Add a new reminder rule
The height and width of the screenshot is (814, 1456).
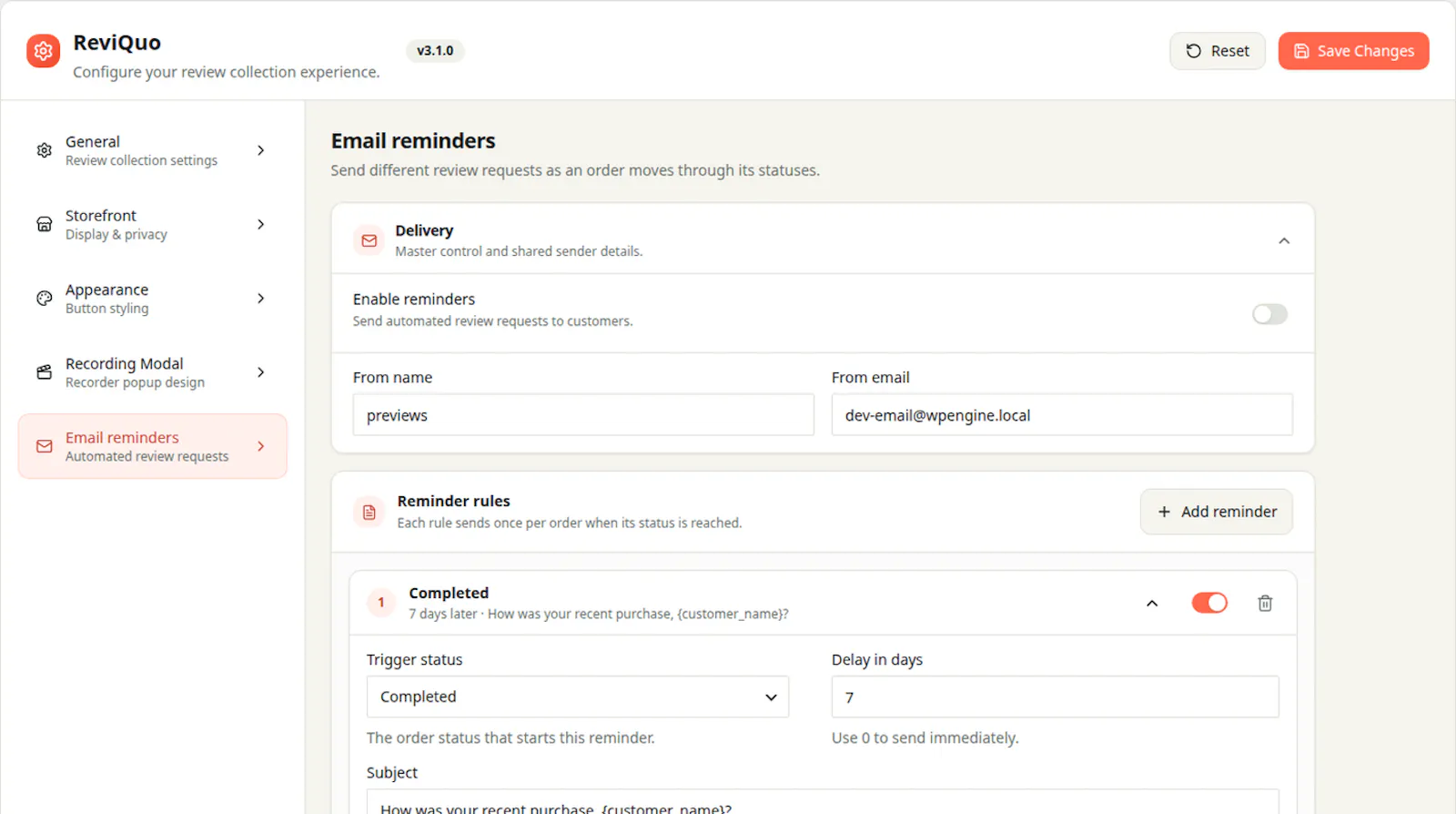coord(1216,512)
